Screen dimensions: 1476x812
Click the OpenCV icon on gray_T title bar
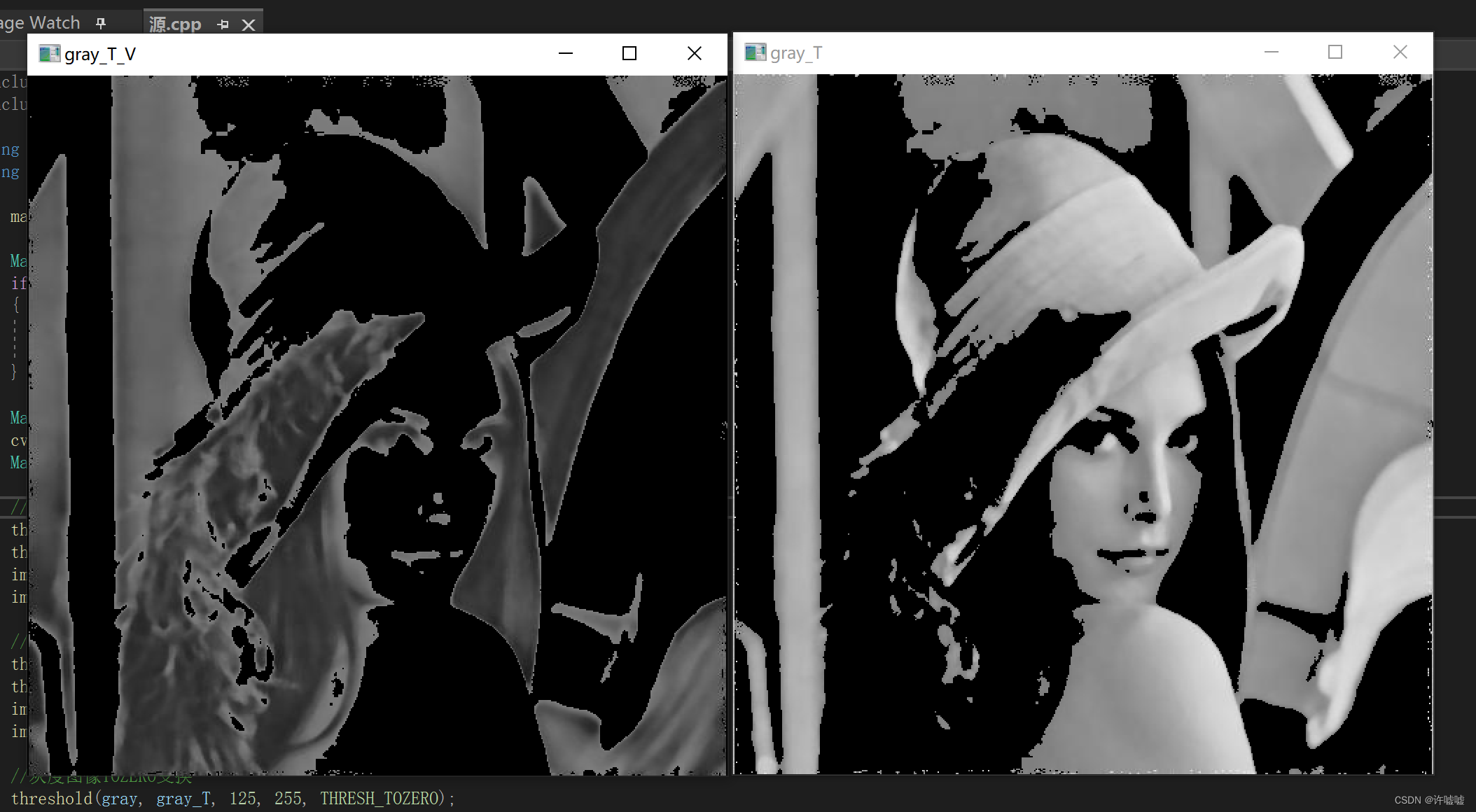[755, 52]
